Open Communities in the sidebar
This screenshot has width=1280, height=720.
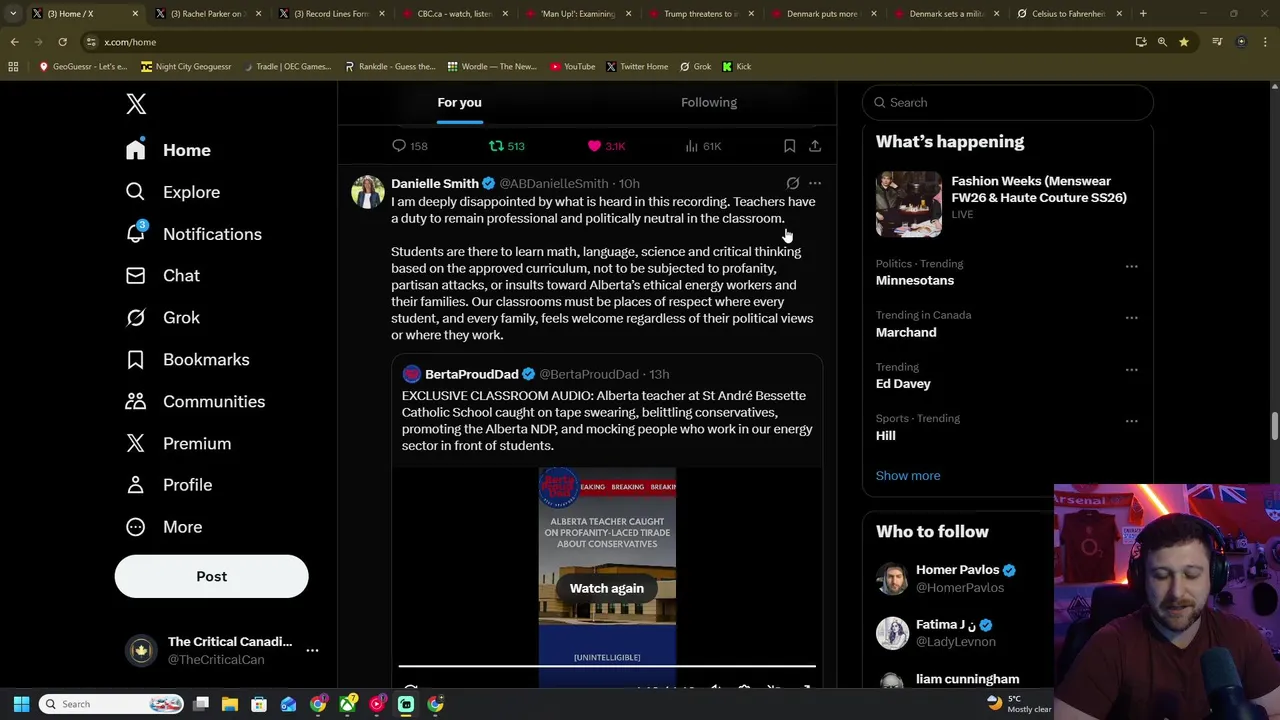click(x=195, y=402)
